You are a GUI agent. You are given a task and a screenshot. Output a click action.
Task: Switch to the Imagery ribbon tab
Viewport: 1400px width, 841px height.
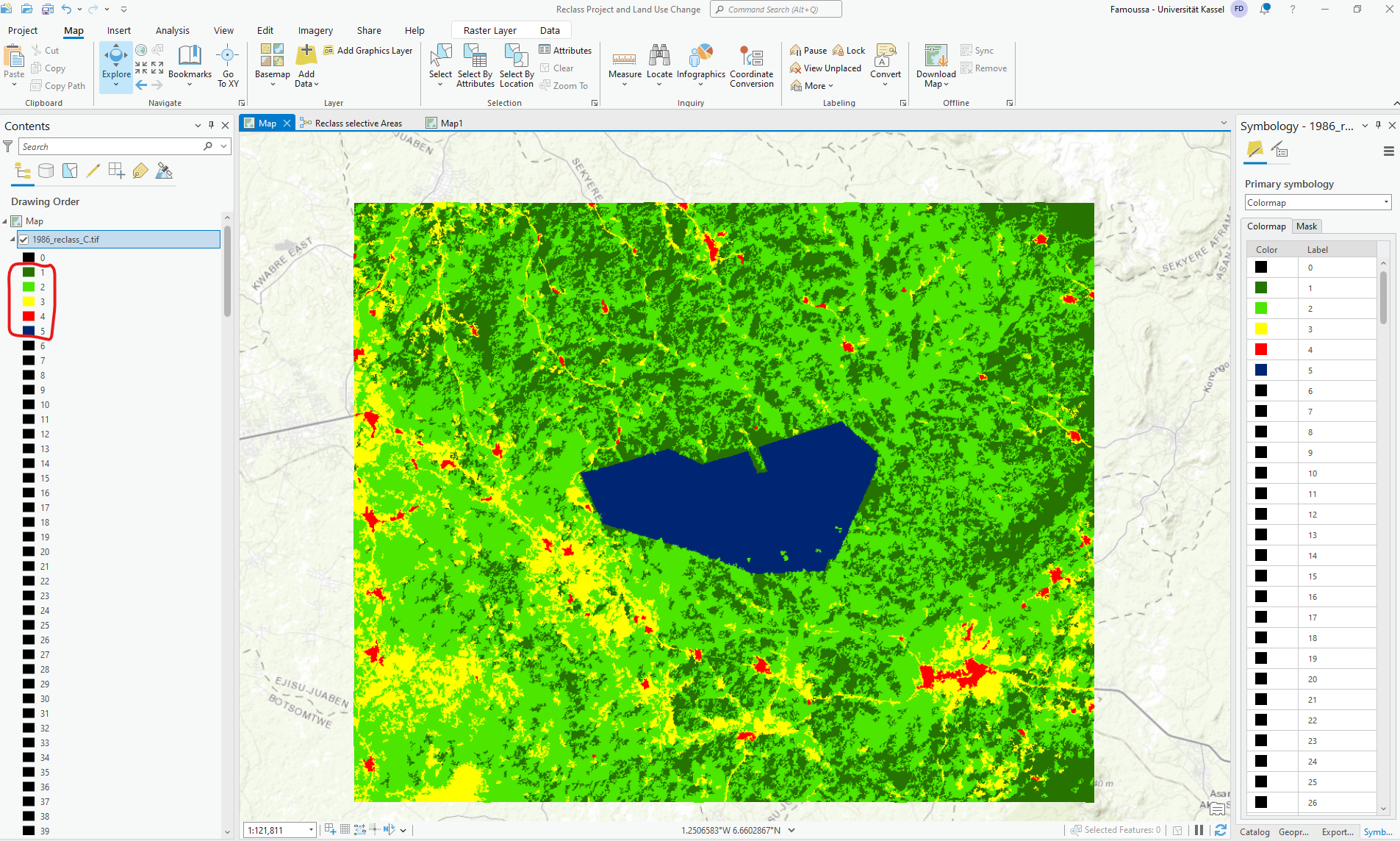[x=315, y=30]
